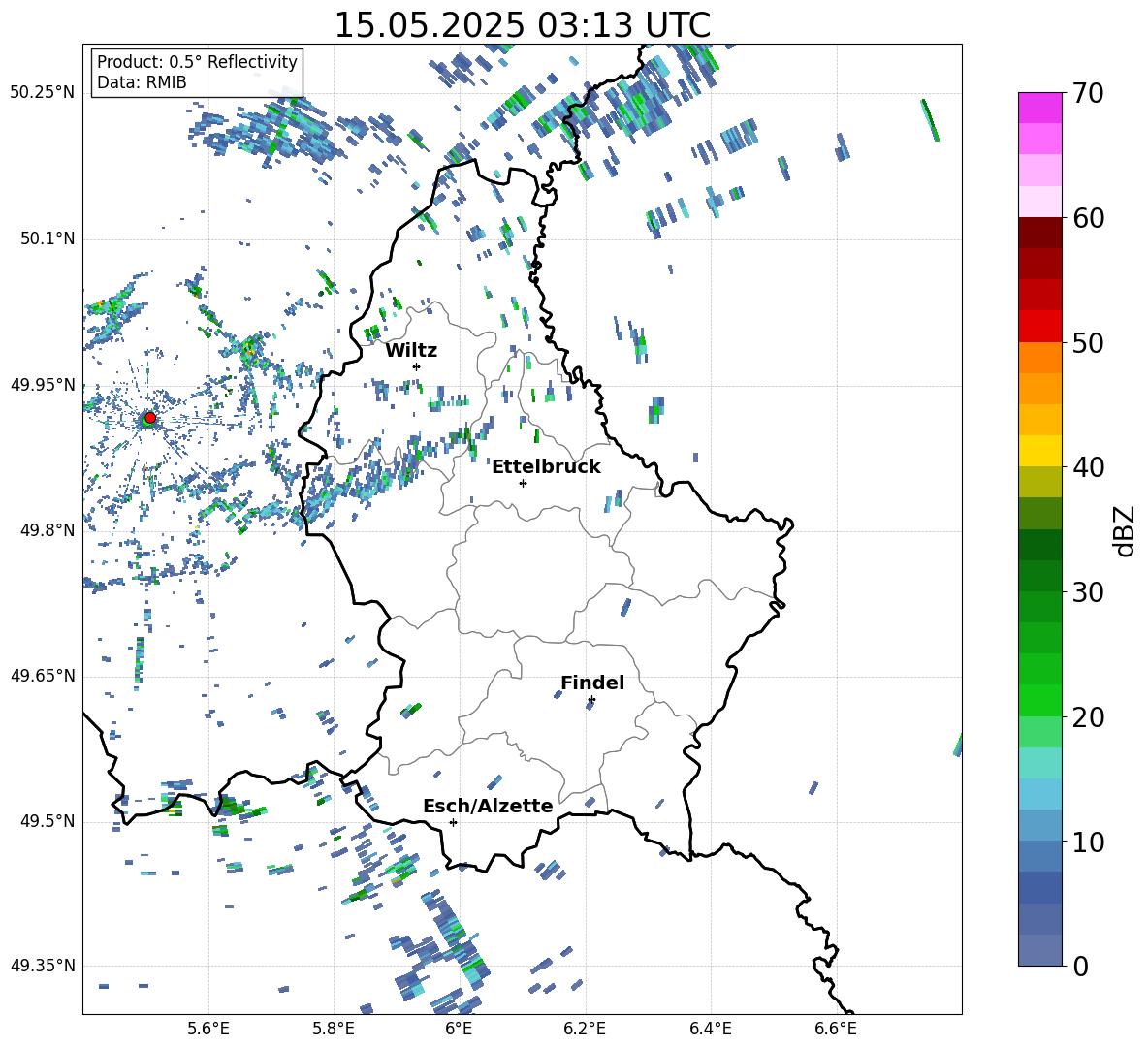Click the 5.6°E longitude label

(208, 1029)
